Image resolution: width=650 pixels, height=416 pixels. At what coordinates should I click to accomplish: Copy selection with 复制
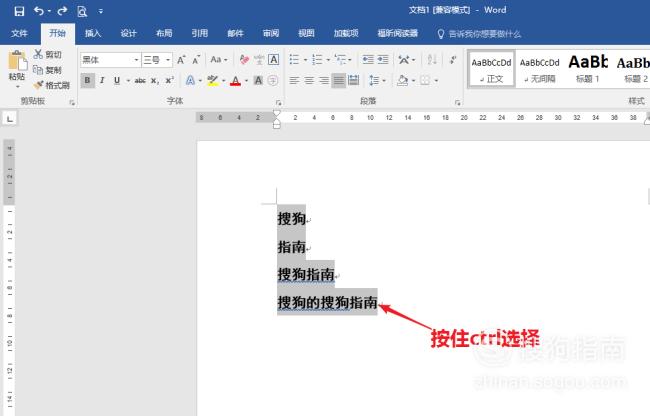coord(48,70)
